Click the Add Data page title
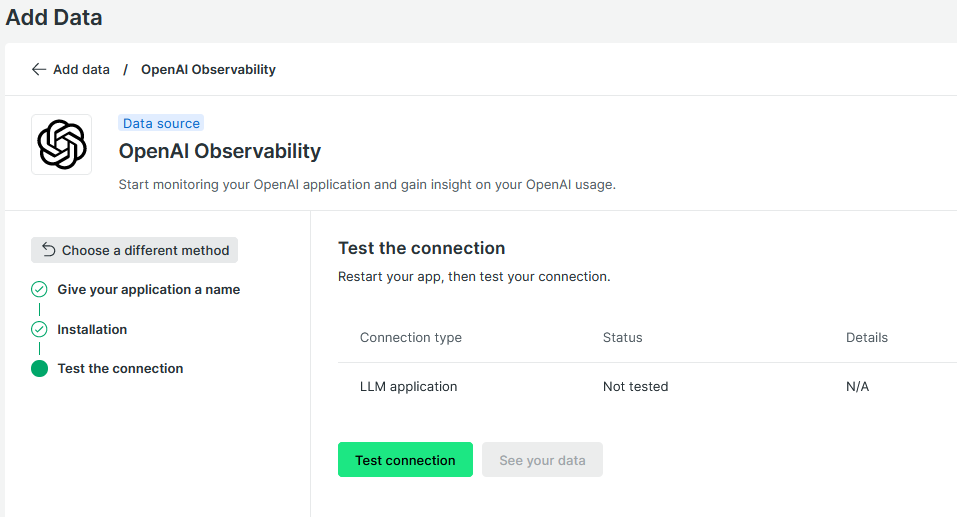Image resolution: width=957 pixels, height=517 pixels. pos(54,17)
